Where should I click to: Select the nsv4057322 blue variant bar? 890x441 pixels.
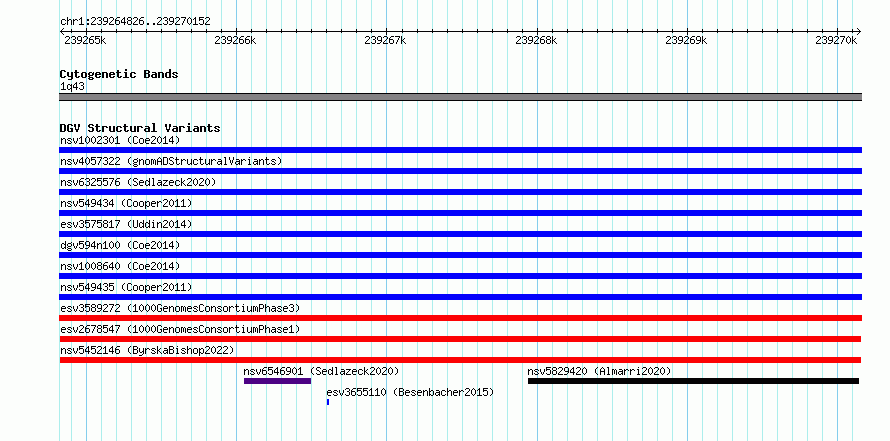click(x=460, y=171)
